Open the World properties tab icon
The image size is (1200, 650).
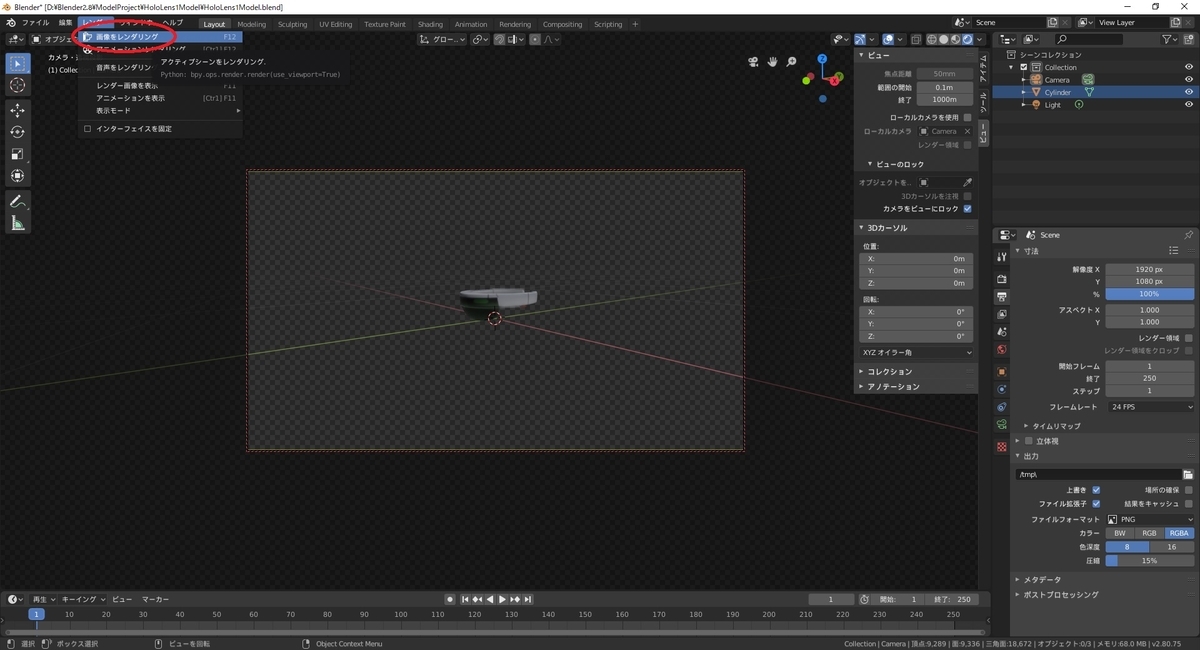[1002, 350]
